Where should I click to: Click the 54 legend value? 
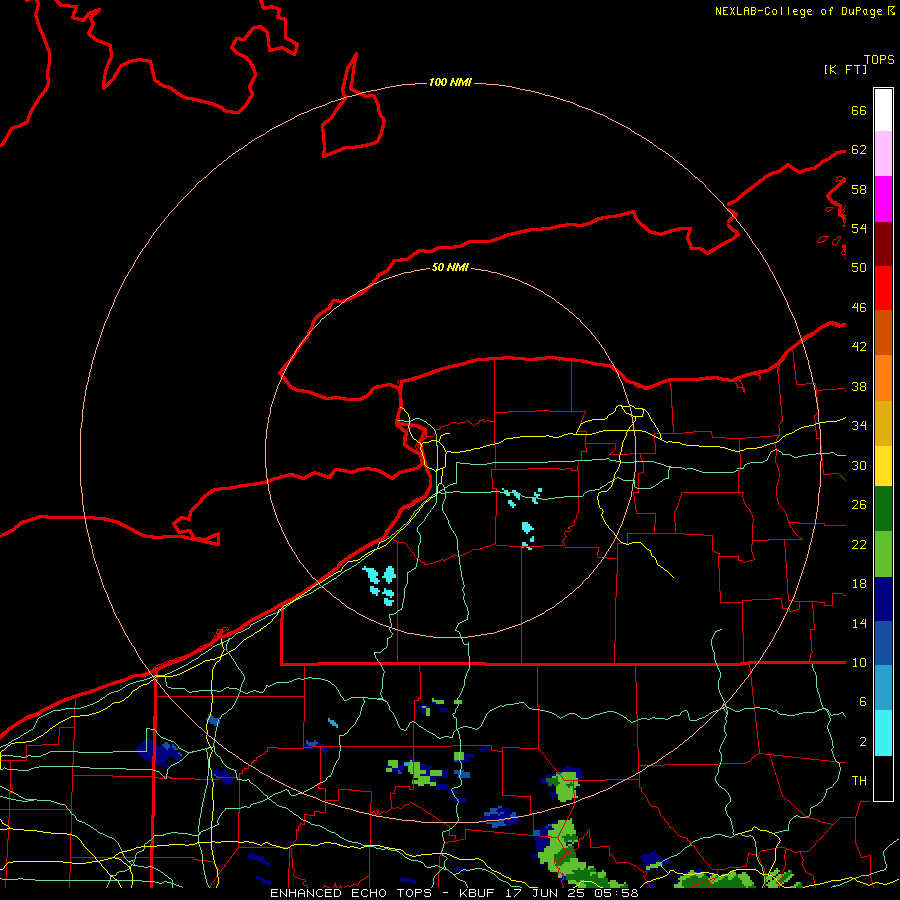859,228
